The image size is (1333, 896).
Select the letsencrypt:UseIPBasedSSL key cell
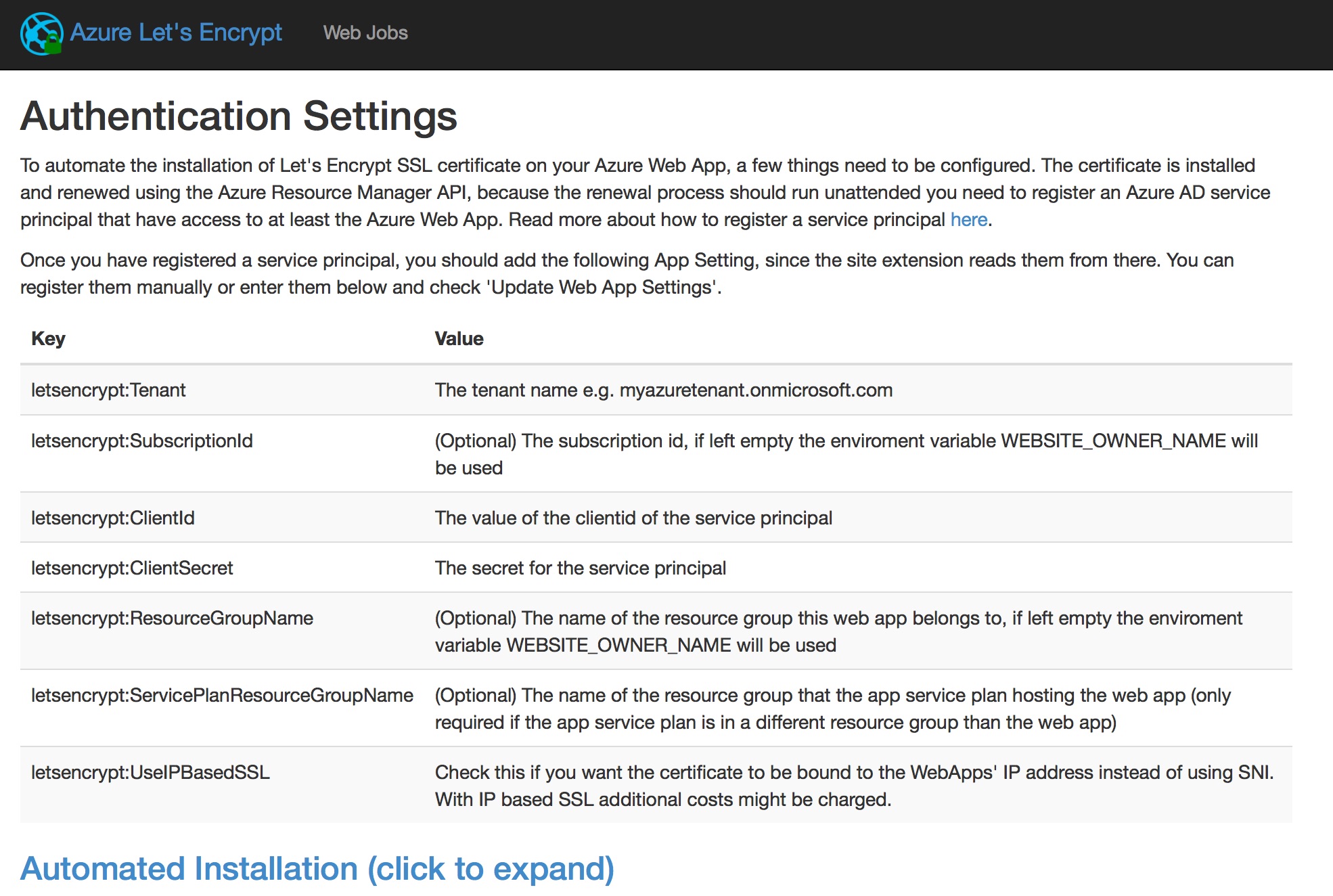[x=150, y=773]
